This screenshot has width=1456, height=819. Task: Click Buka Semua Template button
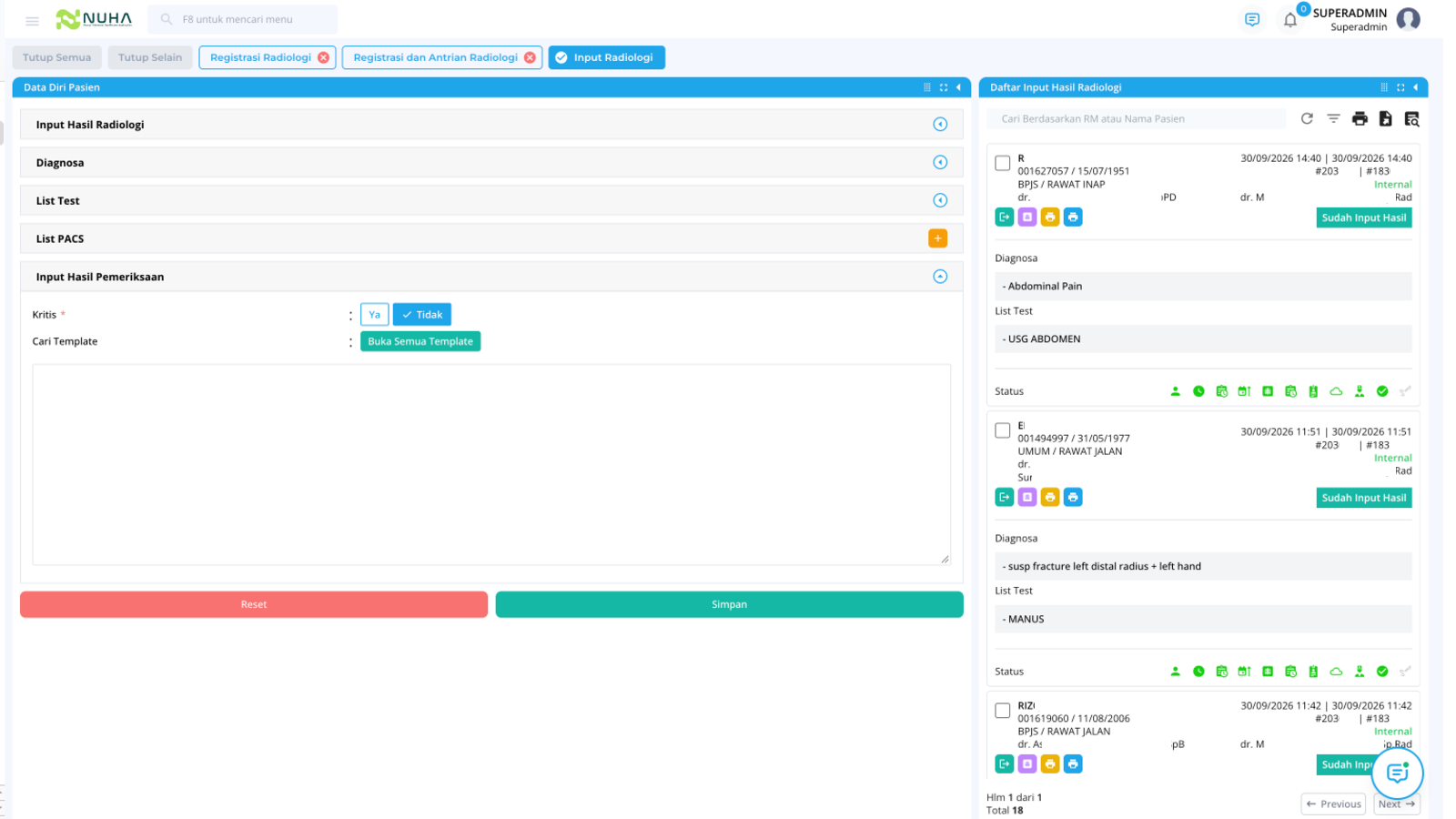(x=420, y=341)
